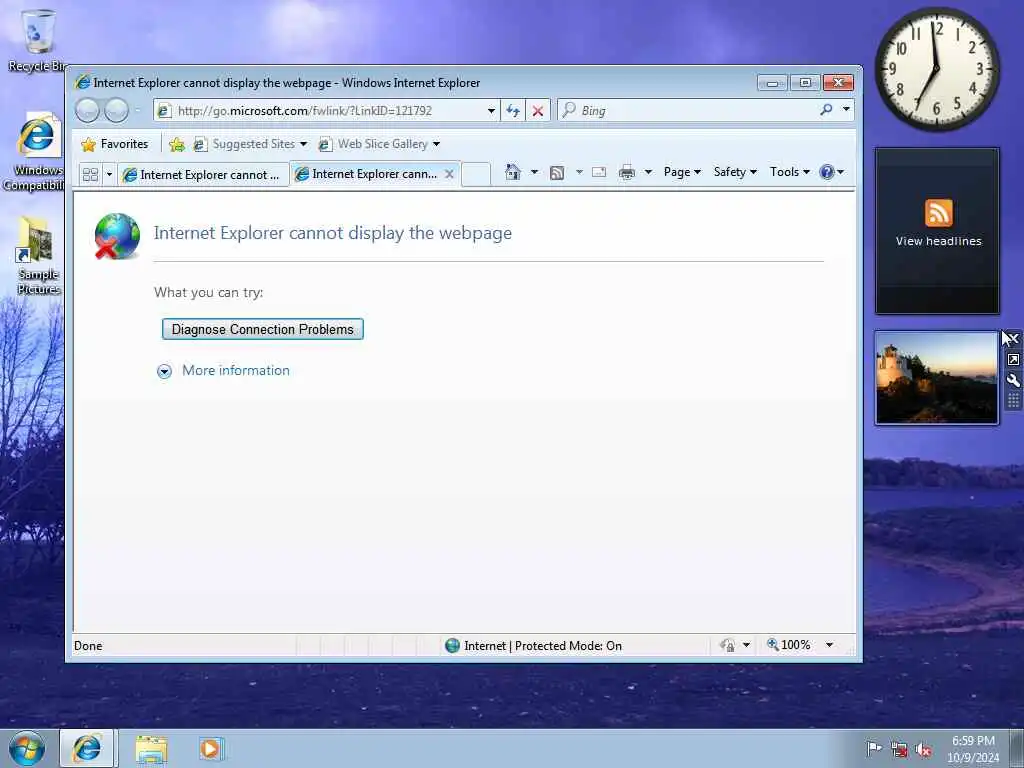Expand the zoom level dropdown arrow

[829, 645]
